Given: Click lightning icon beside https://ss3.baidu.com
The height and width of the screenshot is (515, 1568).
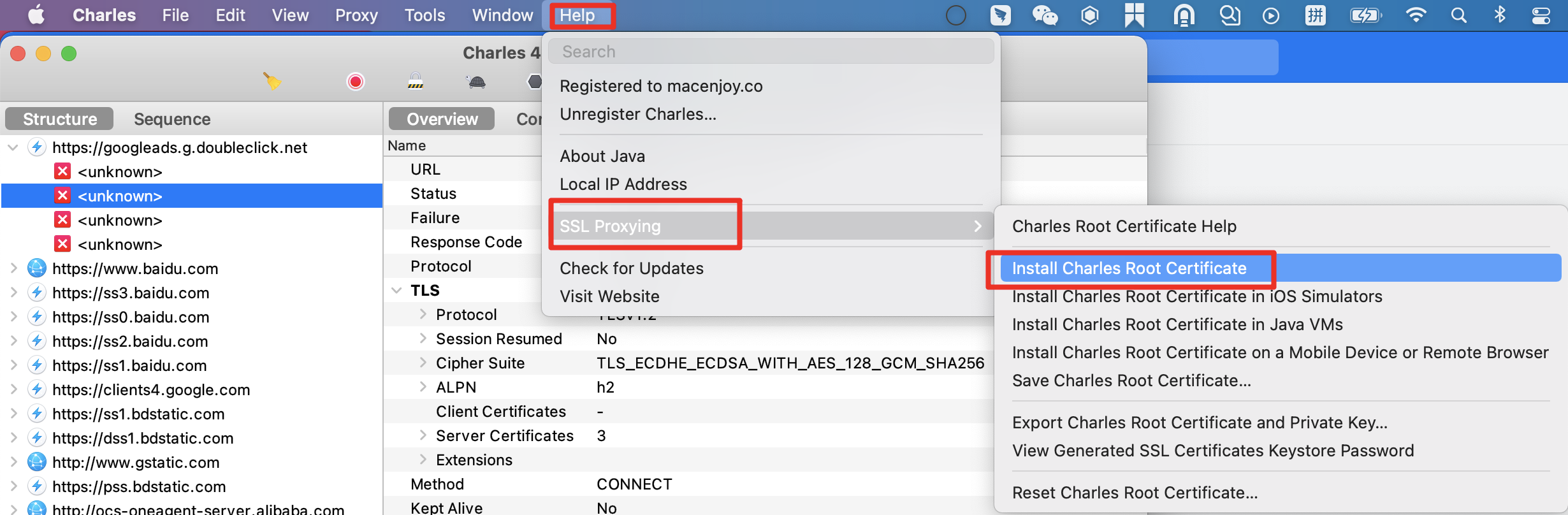Looking at the screenshot, I should [x=37, y=293].
